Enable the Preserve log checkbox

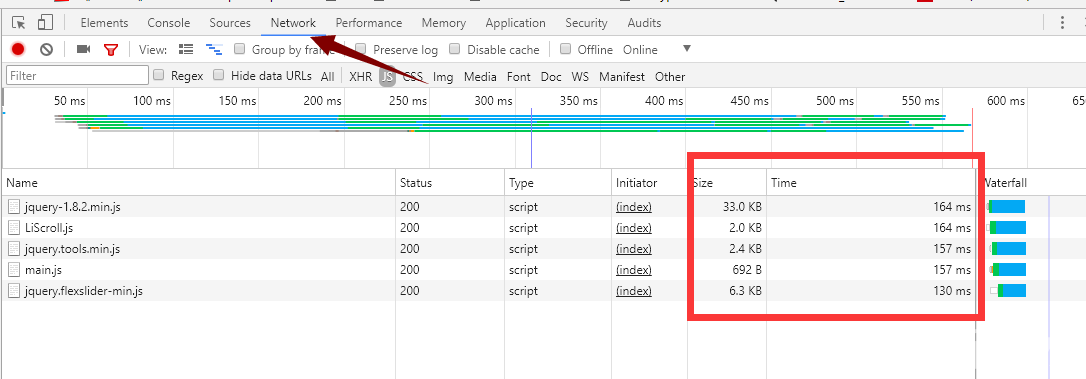pyautogui.click(x=360, y=49)
